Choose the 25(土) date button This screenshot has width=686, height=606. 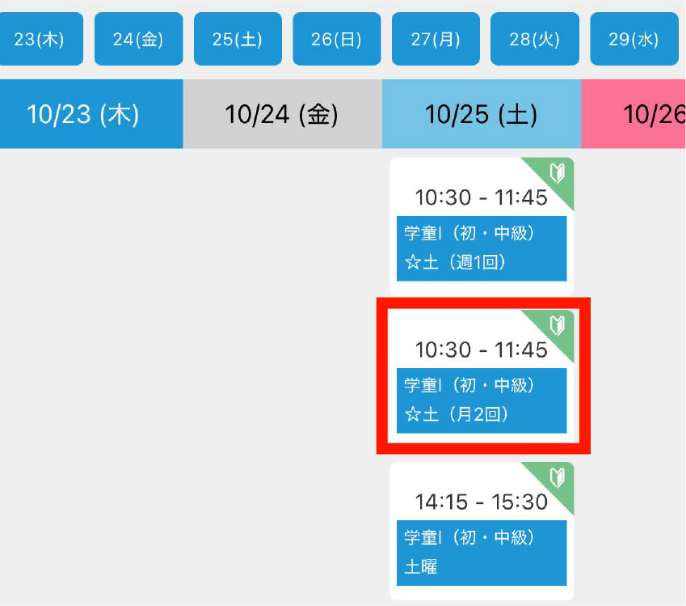pyautogui.click(x=237, y=39)
